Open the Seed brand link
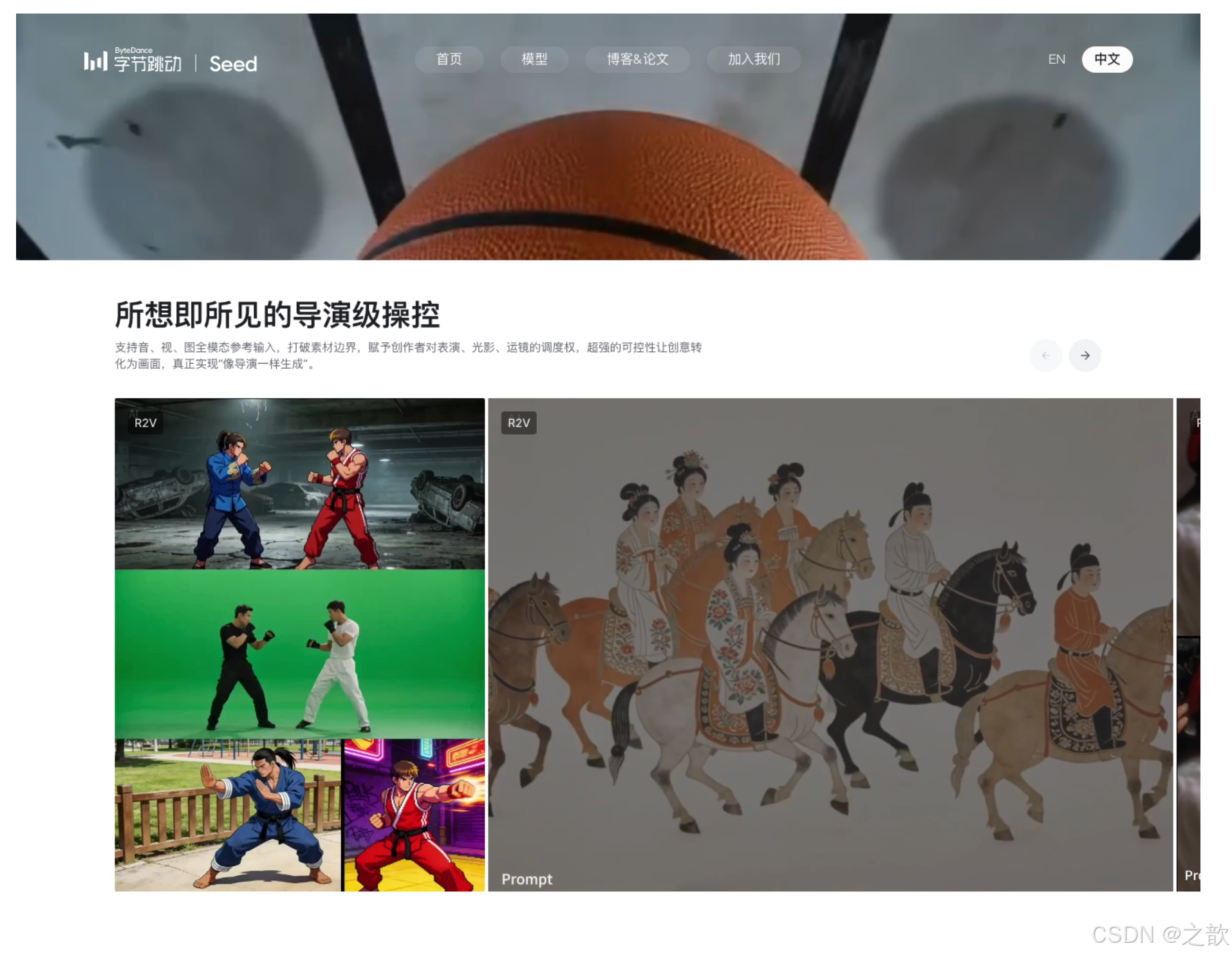The height and width of the screenshot is (955, 1232). (x=233, y=64)
